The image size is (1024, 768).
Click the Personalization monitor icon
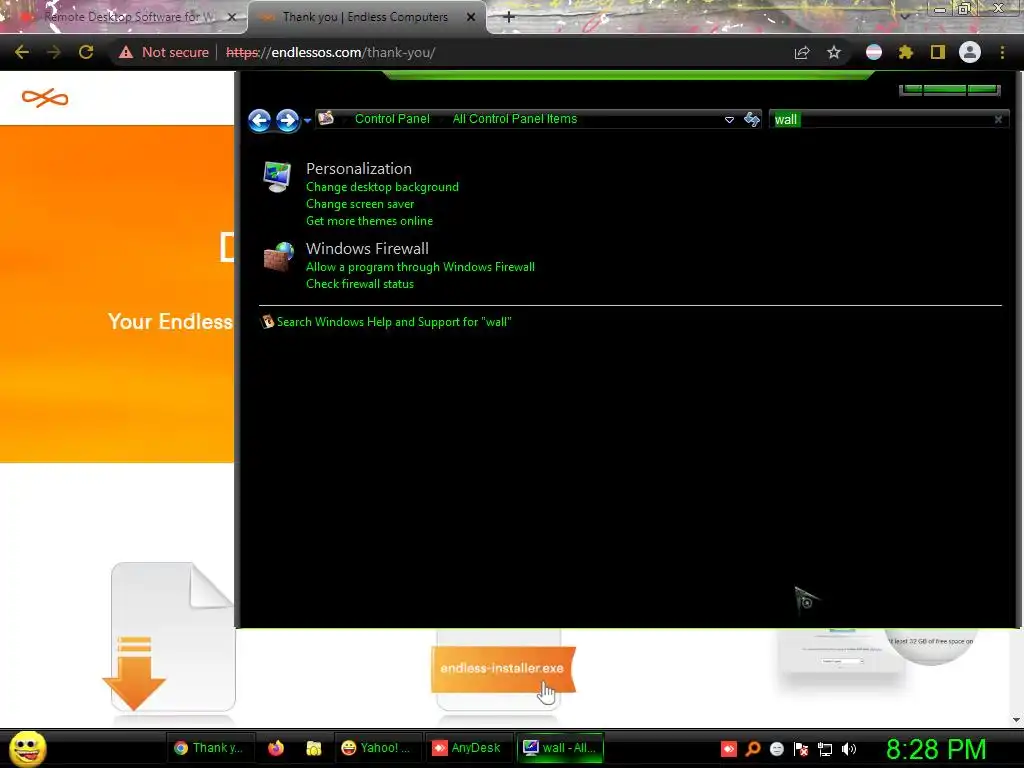[277, 176]
